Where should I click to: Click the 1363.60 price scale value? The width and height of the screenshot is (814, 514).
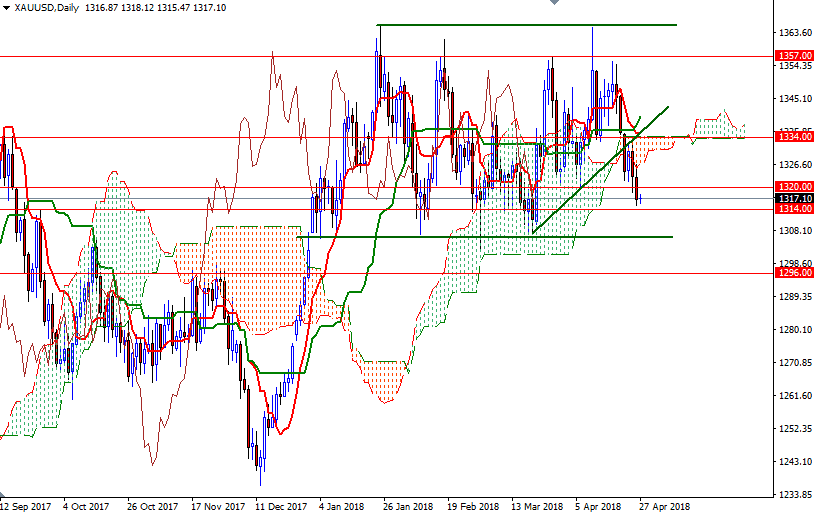[x=795, y=33]
